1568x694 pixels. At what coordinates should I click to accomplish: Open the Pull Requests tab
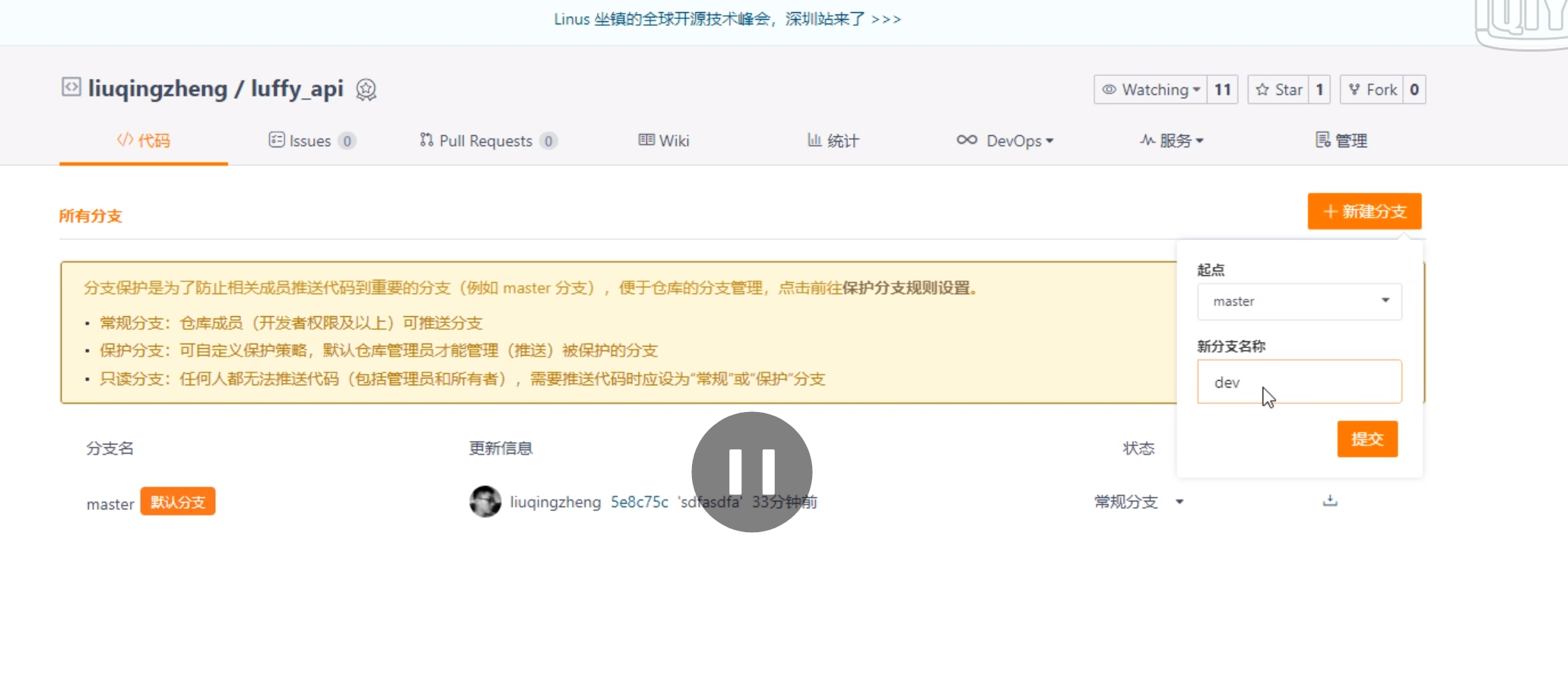point(488,141)
